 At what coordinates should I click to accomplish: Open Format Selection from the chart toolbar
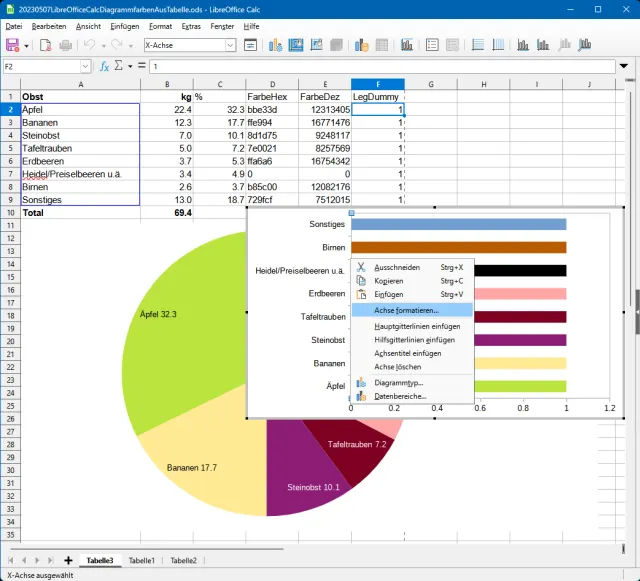[251, 45]
